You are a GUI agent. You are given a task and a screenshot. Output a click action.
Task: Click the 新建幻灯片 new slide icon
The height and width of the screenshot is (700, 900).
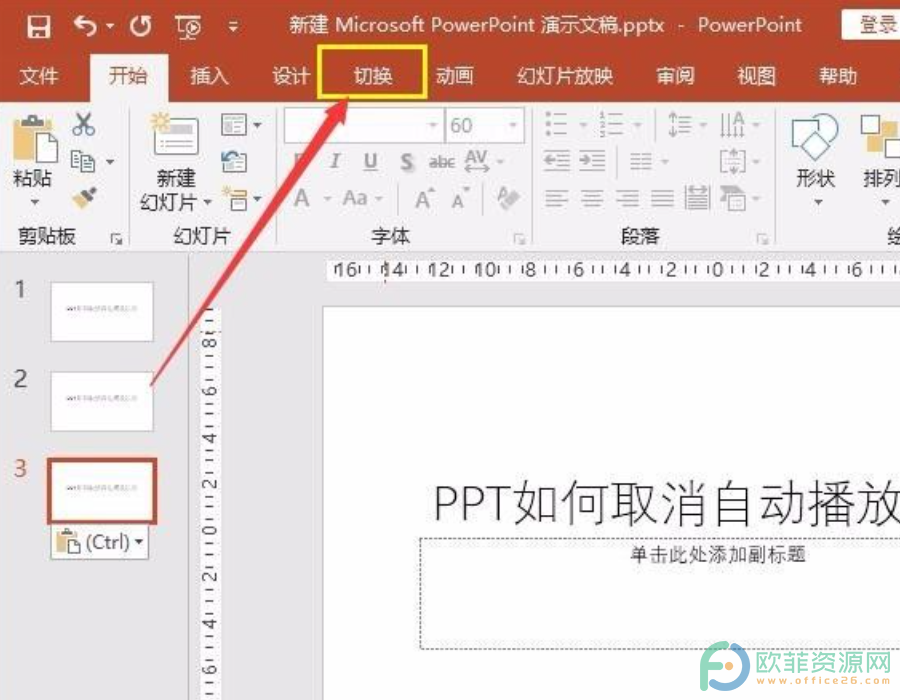tap(175, 135)
